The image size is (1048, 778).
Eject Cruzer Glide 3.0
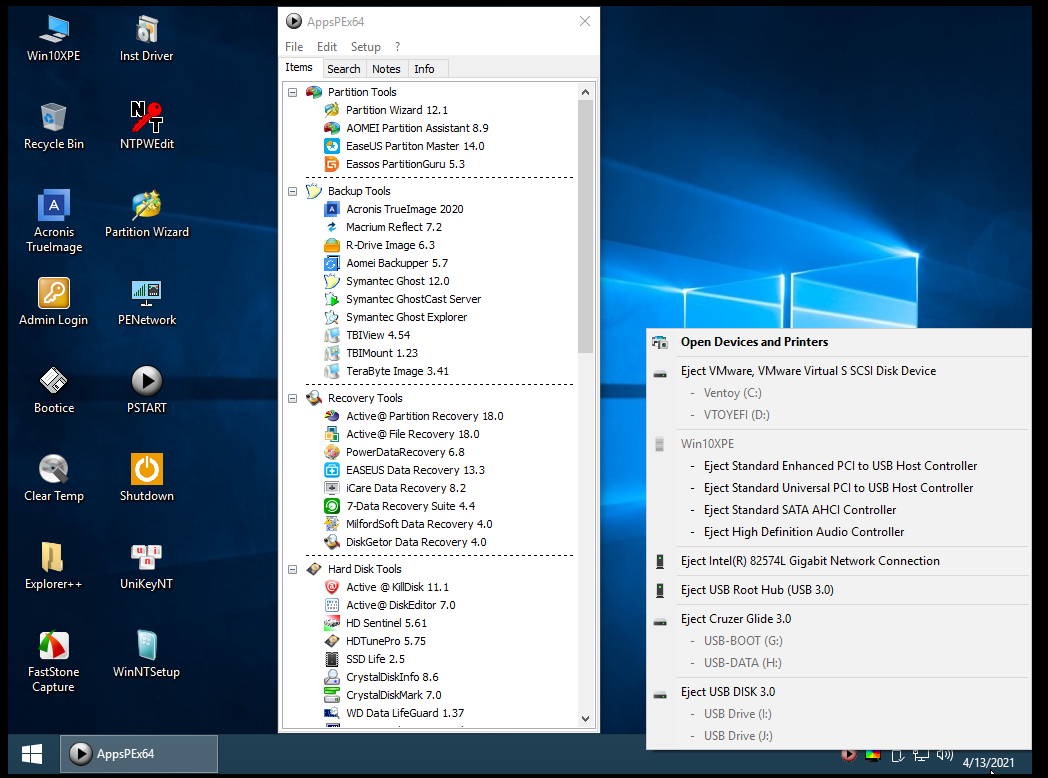pos(838,619)
